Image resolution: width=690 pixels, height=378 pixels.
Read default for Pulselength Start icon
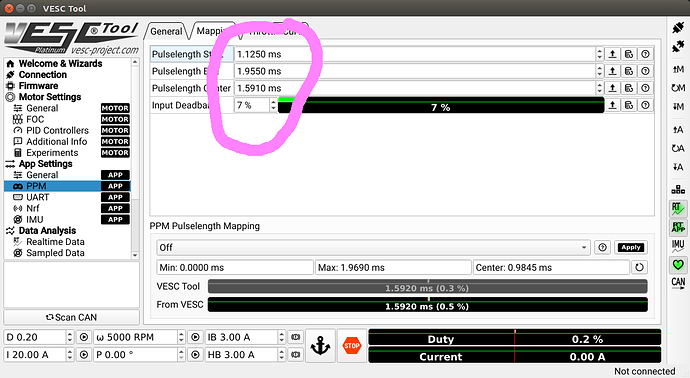tap(629, 54)
